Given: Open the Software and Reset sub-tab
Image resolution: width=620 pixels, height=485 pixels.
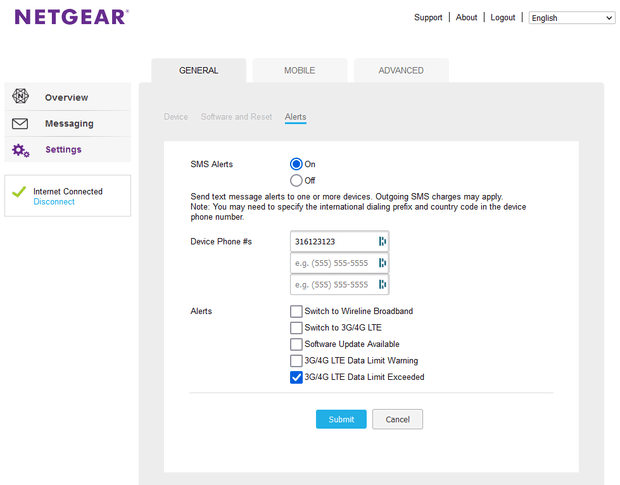Looking at the screenshot, I should pos(236,117).
